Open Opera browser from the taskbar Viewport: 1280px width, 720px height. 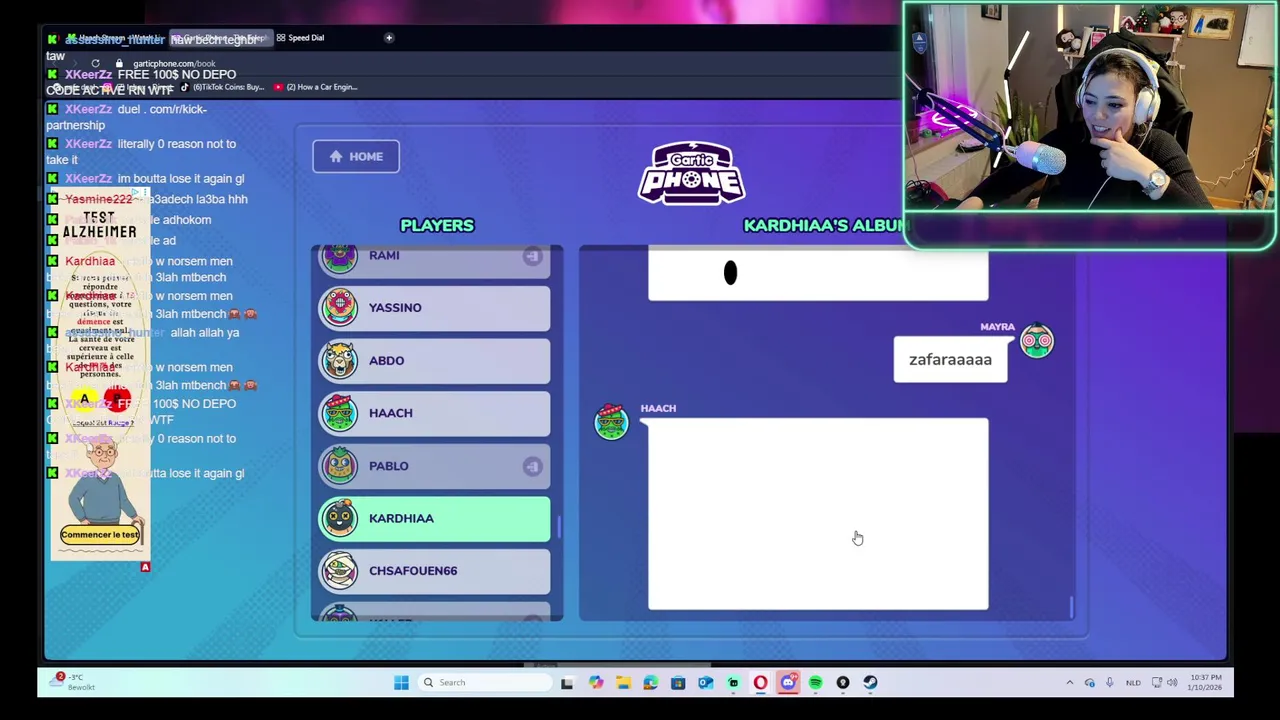760,683
